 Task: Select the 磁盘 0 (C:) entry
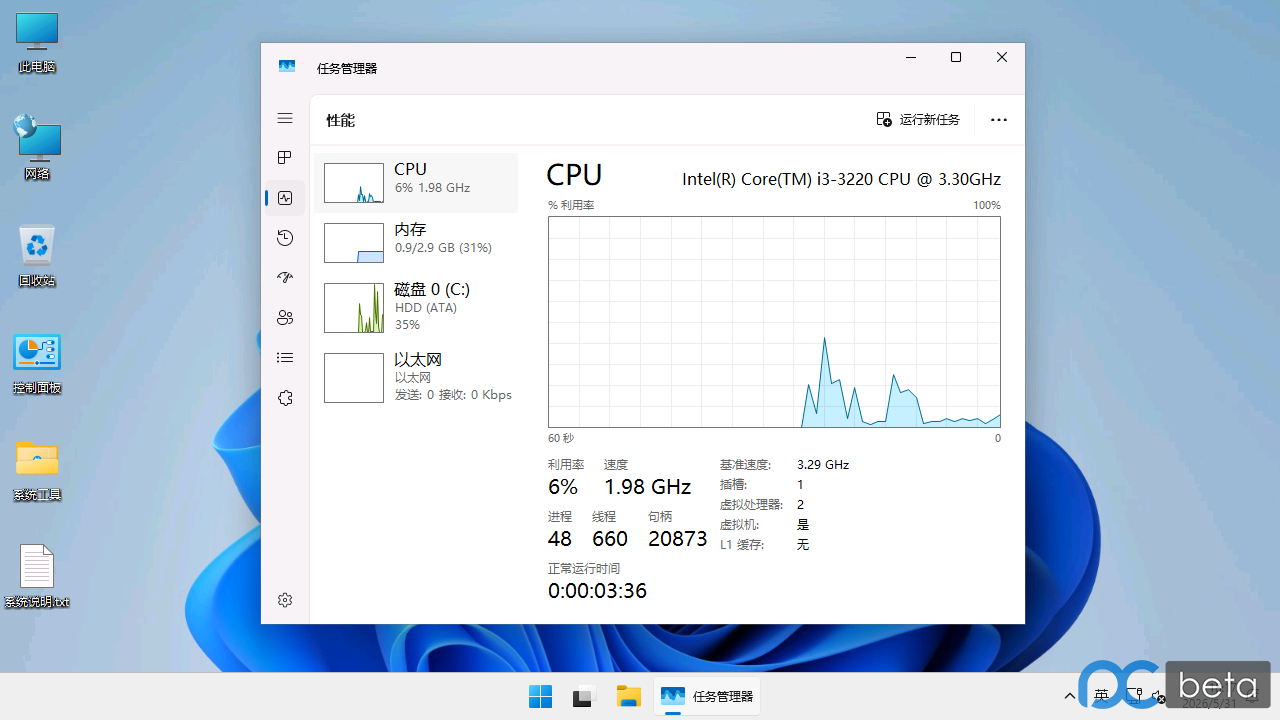[416, 307]
